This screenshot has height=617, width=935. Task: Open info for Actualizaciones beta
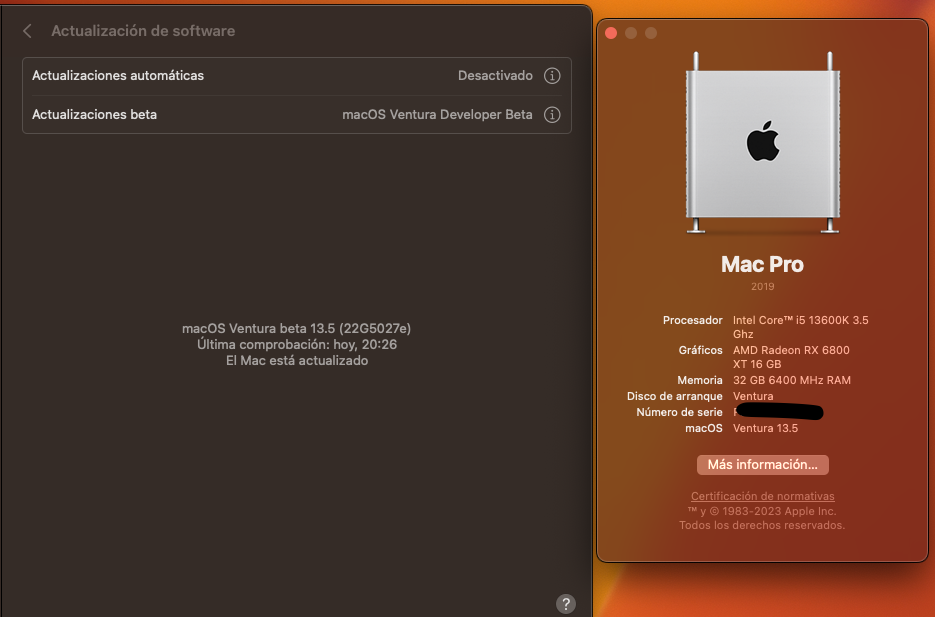point(552,114)
